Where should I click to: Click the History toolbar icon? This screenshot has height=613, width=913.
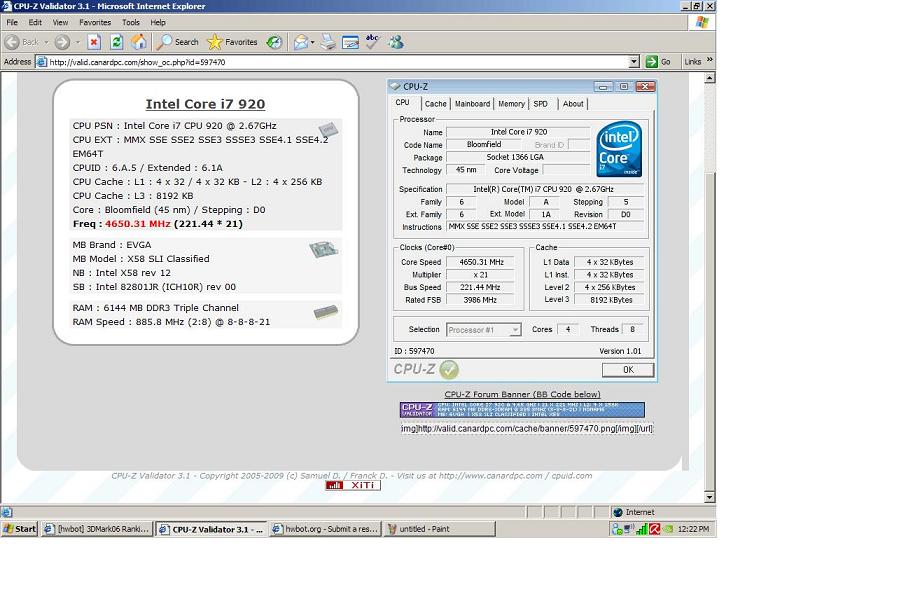(274, 42)
